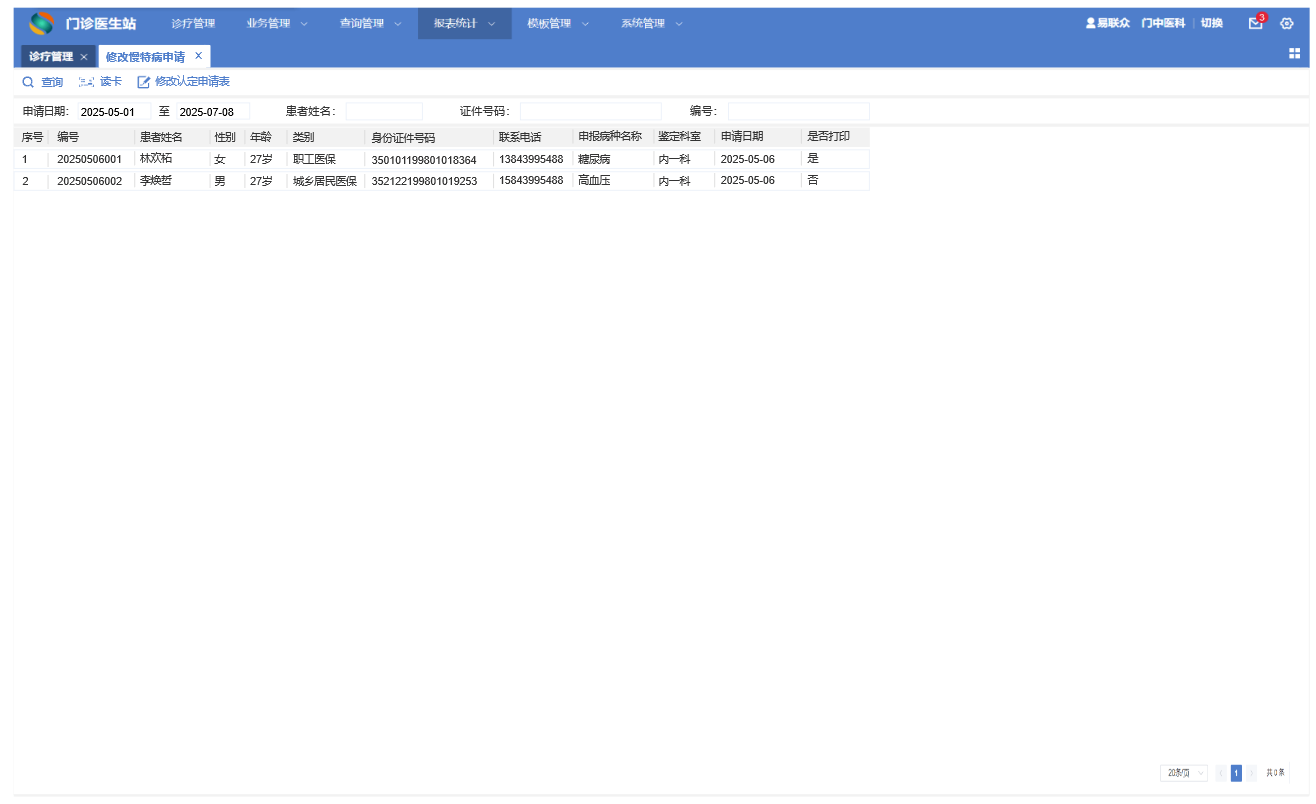Click the 编号 column header in table
Image resolution: width=1316 pixels, height=804 pixels.
(68, 136)
